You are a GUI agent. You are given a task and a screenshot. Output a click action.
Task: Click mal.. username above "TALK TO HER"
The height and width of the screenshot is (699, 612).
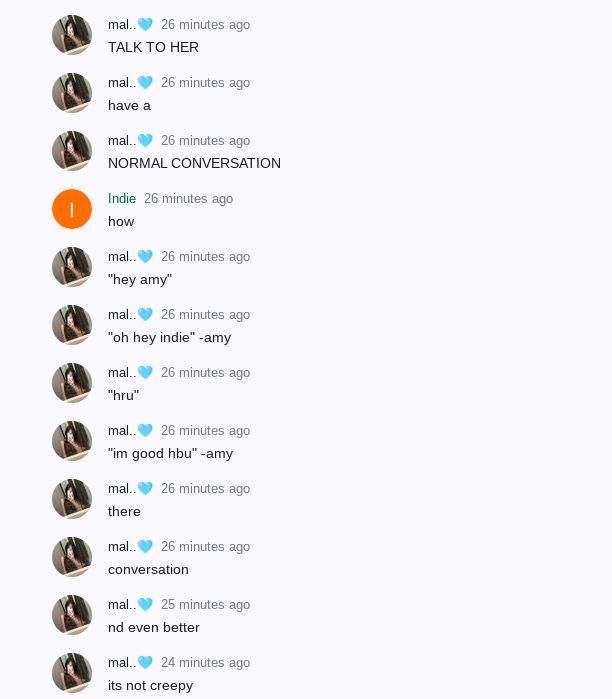(x=122, y=25)
